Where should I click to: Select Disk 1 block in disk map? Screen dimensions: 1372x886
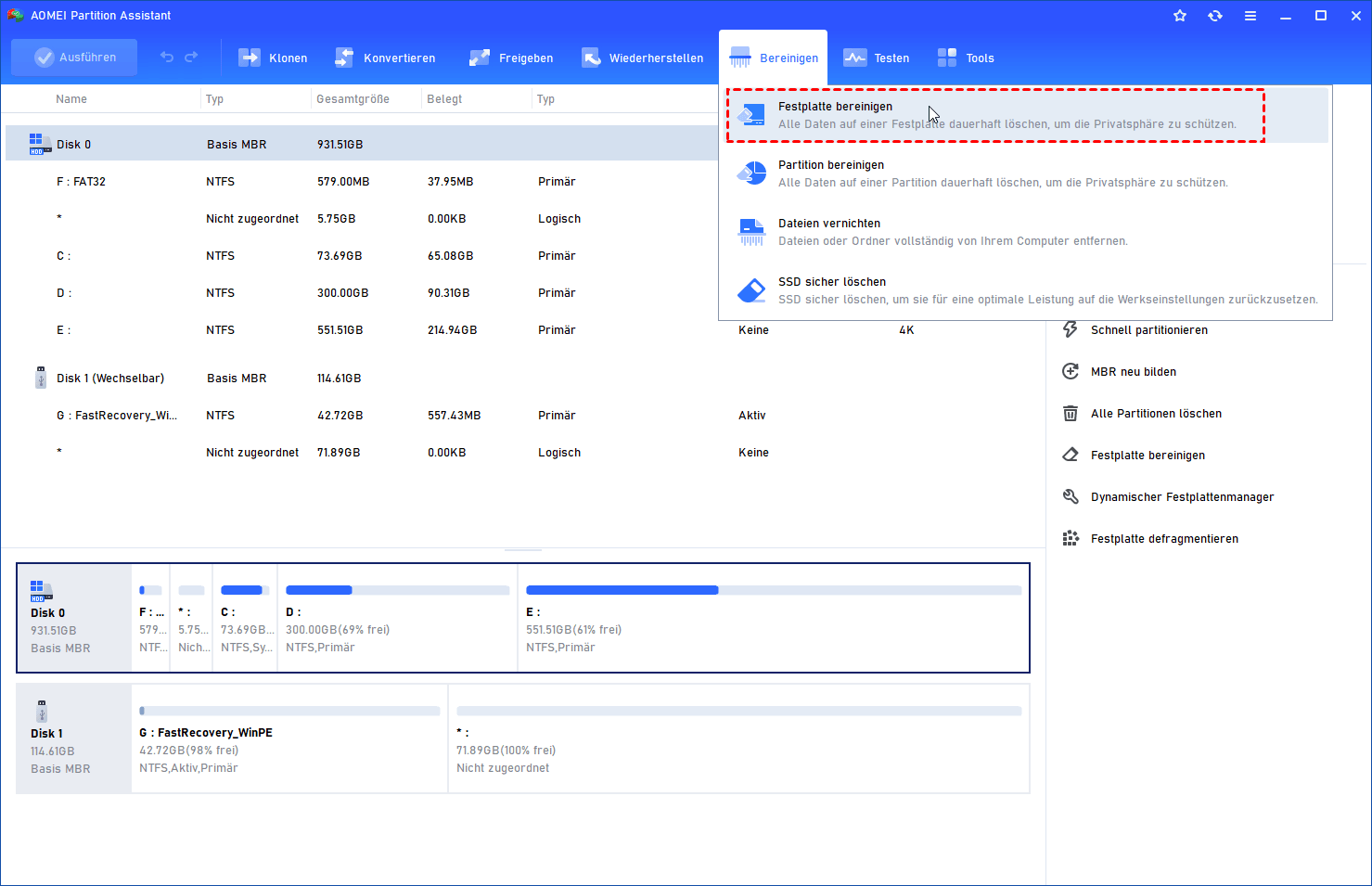tap(73, 738)
